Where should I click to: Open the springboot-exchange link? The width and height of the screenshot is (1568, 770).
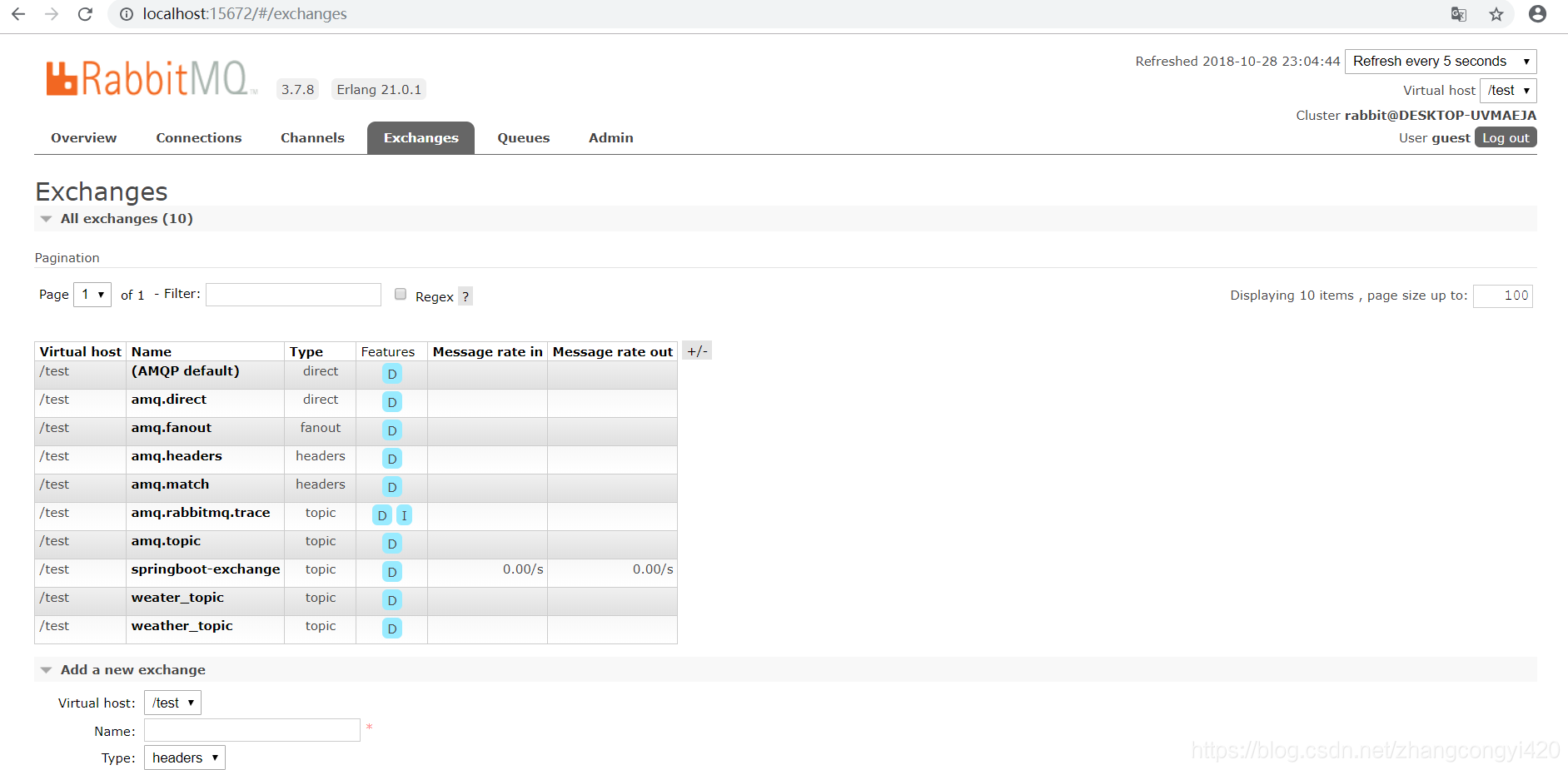[206, 569]
